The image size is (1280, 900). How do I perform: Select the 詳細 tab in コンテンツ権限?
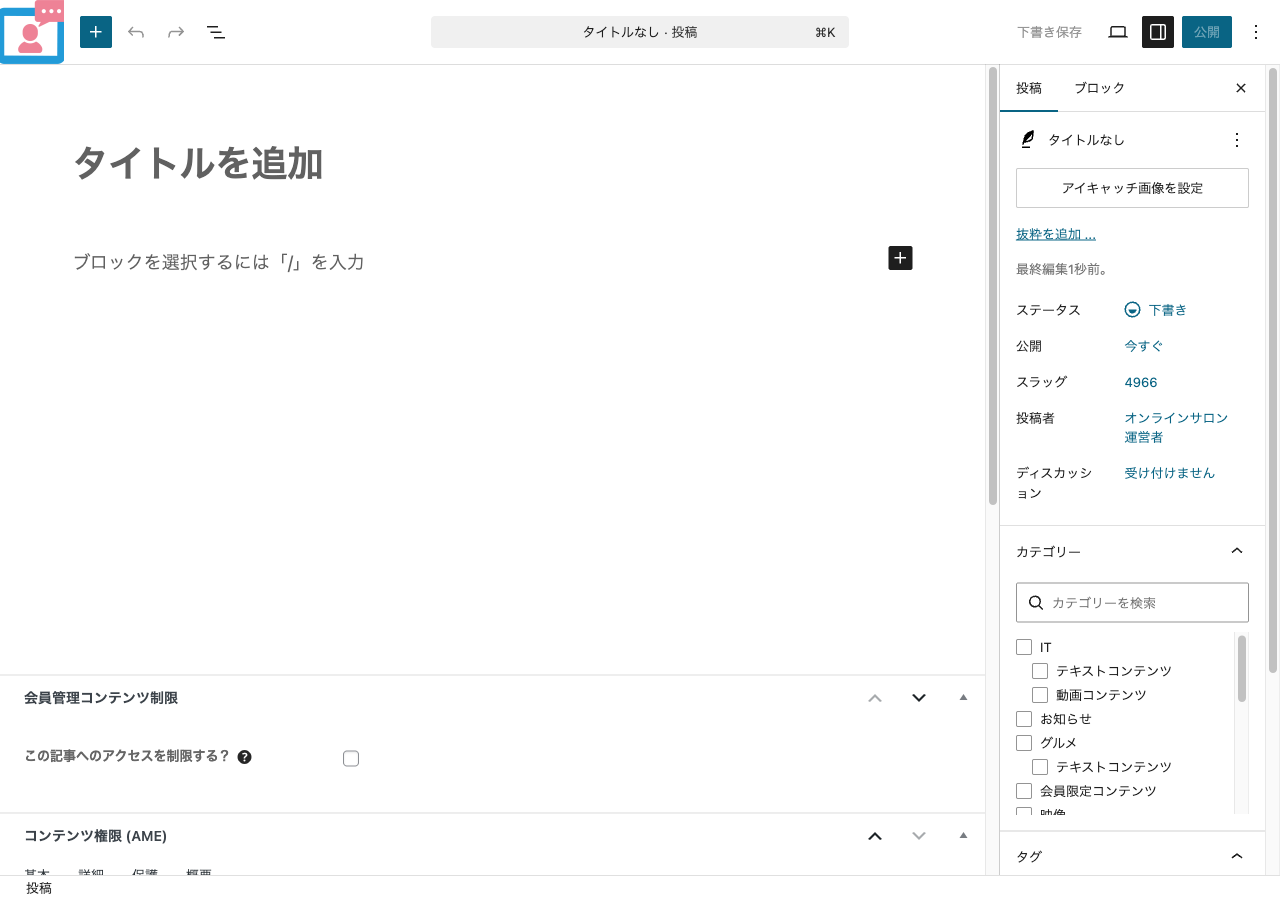coord(91,874)
